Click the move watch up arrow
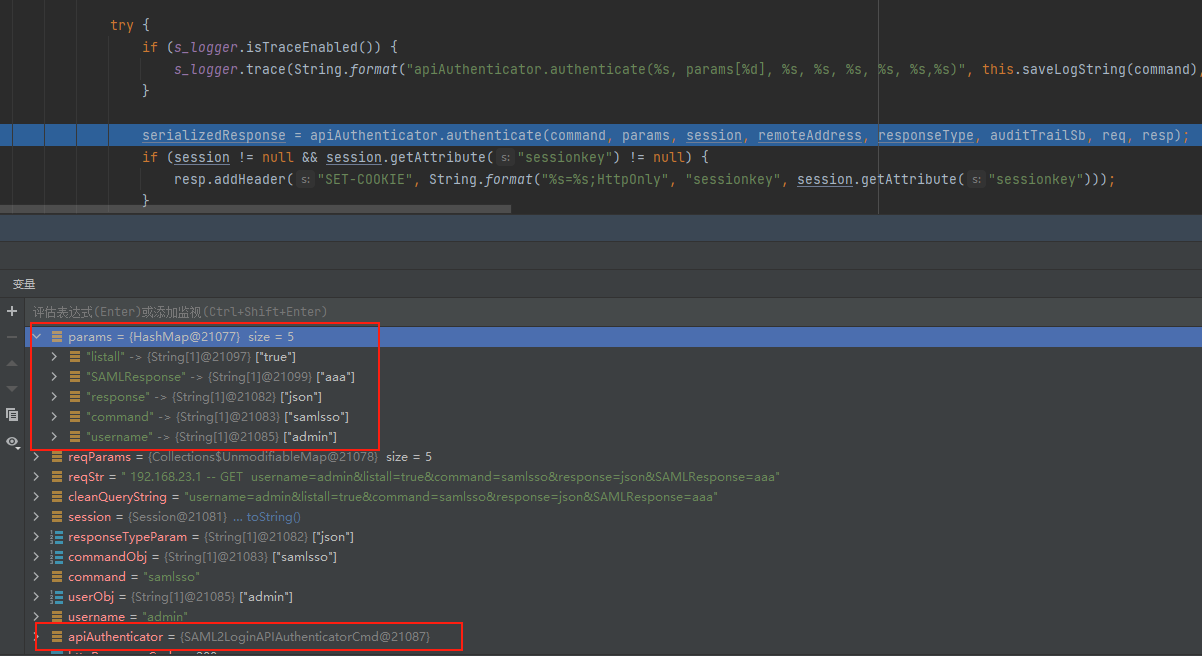The height and width of the screenshot is (656, 1202). coord(12,363)
